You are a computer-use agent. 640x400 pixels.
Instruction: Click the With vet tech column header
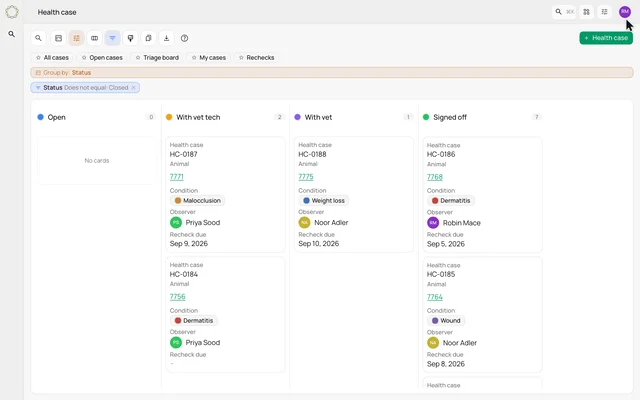click(198, 117)
